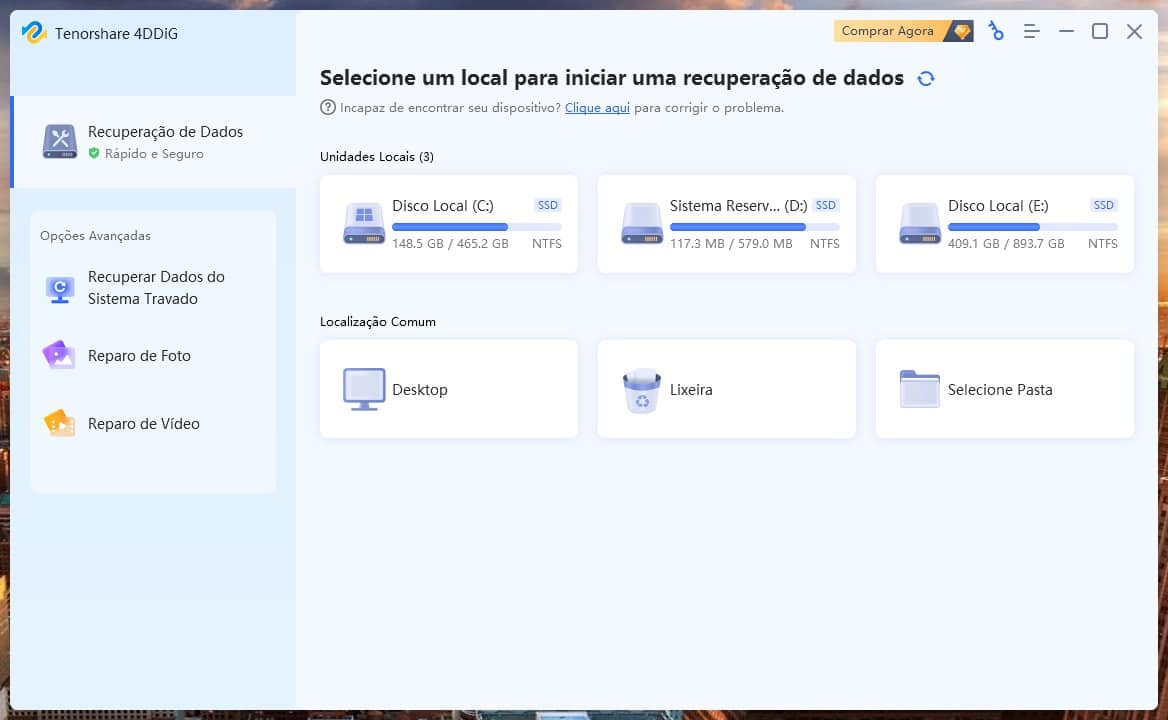Select the Disco Local (E:) drive icon
The width and height of the screenshot is (1168, 720).
tap(919, 224)
